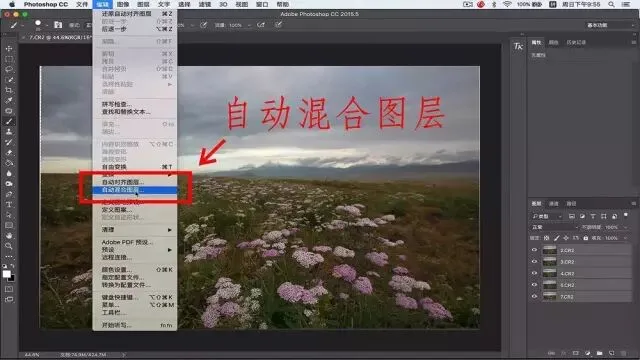The image size is (640, 360).
Task: Toggle lock all padlock icon
Action: tap(585, 238)
